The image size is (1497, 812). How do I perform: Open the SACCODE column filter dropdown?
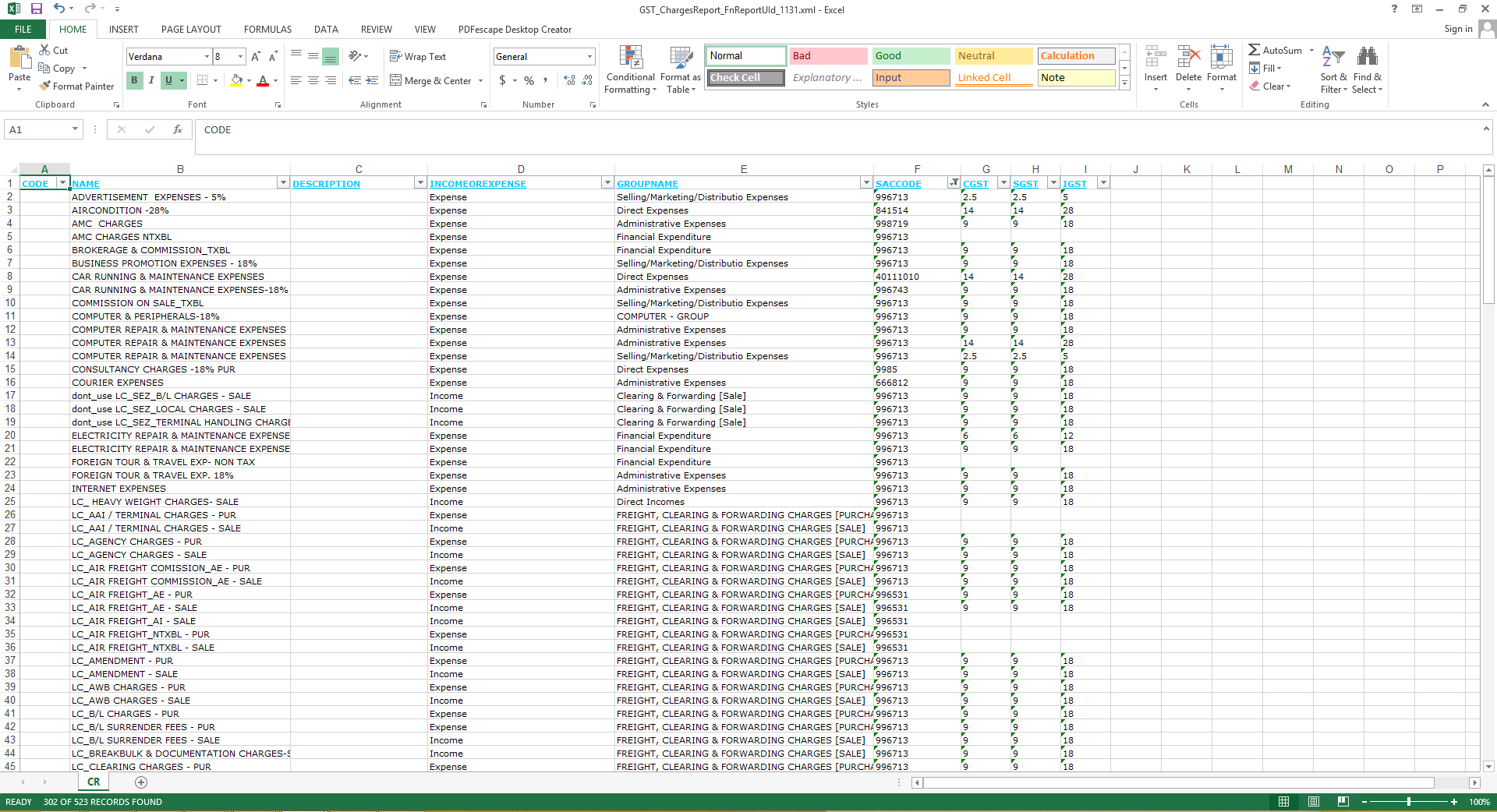pos(953,183)
